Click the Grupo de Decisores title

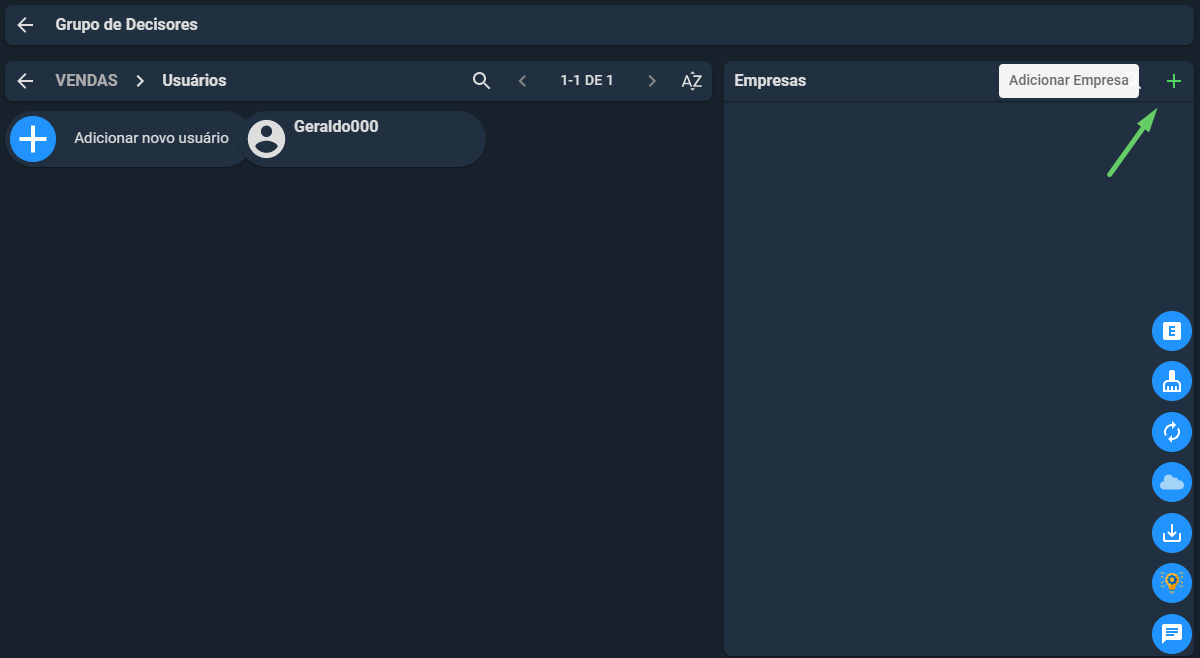[126, 25]
